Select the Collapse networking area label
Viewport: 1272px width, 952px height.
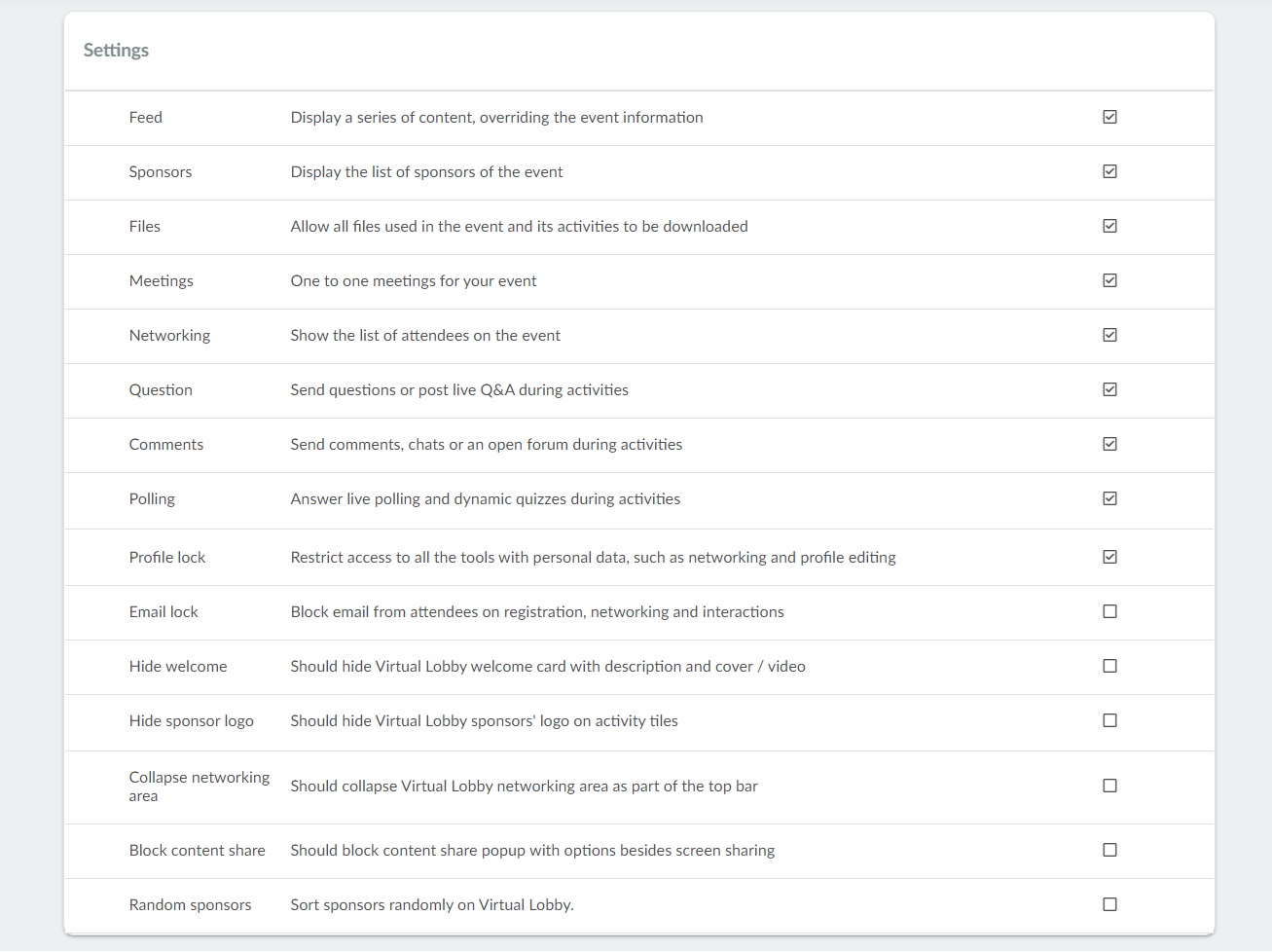coord(200,787)
